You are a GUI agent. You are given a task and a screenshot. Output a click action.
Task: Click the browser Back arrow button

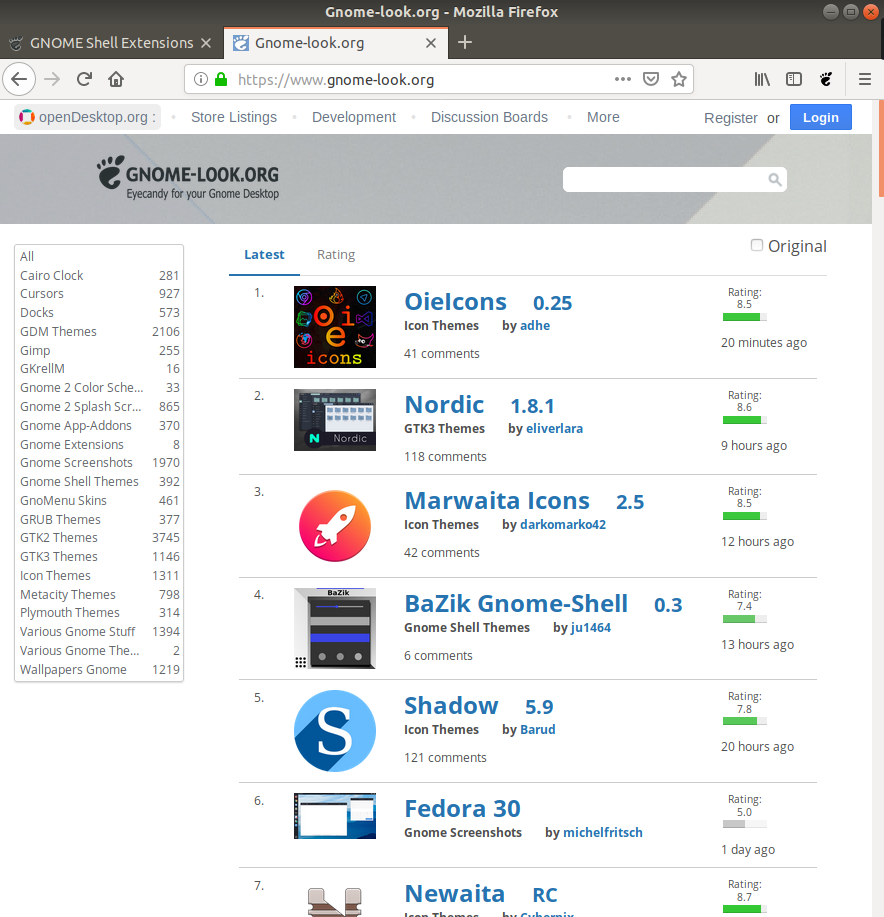[20, 79]
